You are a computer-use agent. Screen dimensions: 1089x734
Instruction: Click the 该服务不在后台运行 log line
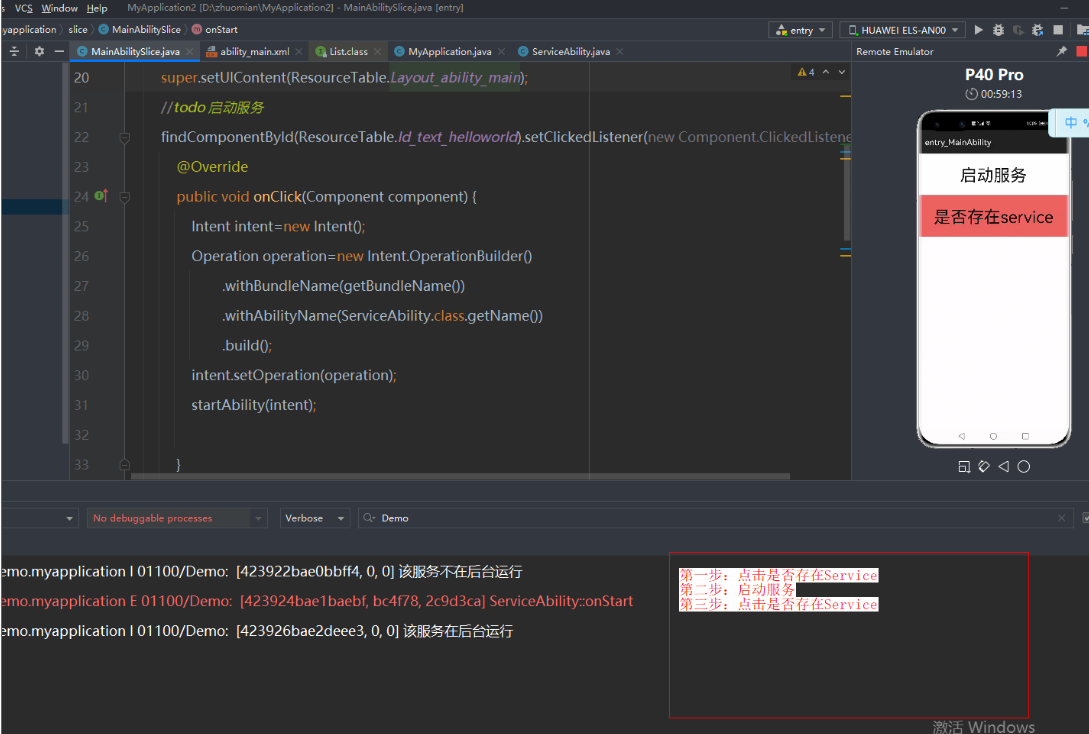pyautogui.click(x=261, y=572)
